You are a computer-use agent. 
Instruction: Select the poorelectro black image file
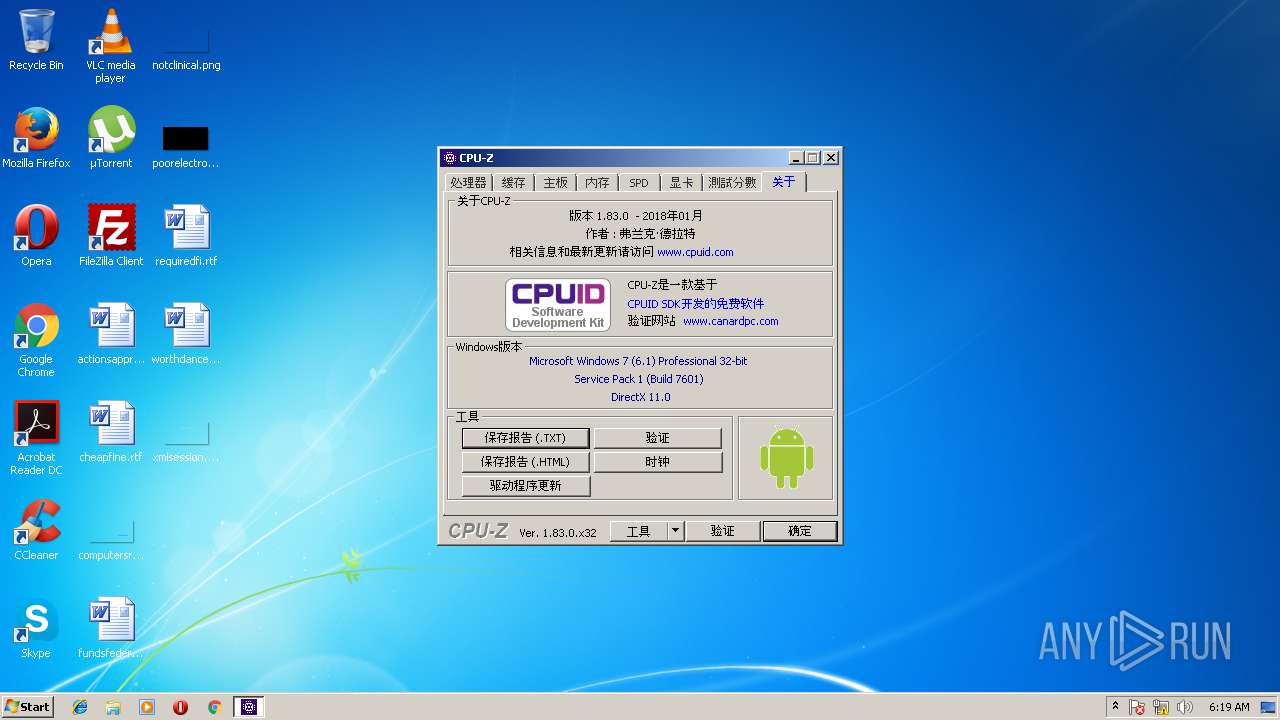coord(186,147)
